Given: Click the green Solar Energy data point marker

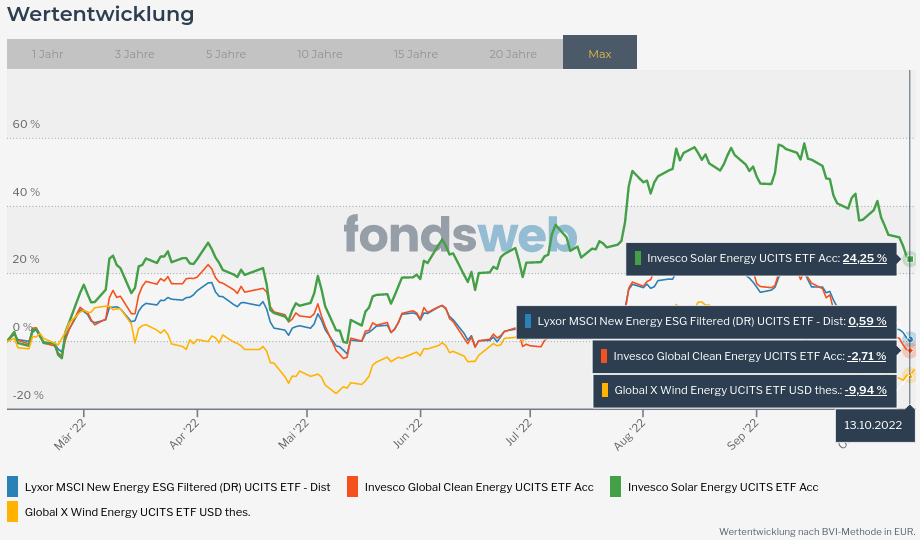Looking at the screenshot, I should point(910,259).
